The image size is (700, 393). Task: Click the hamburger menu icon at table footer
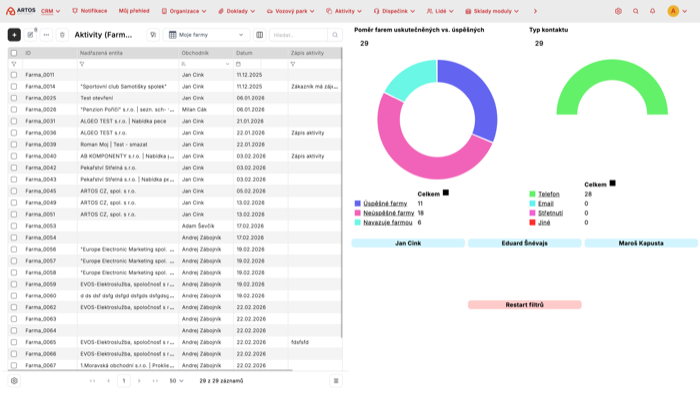tap(336, 381)
